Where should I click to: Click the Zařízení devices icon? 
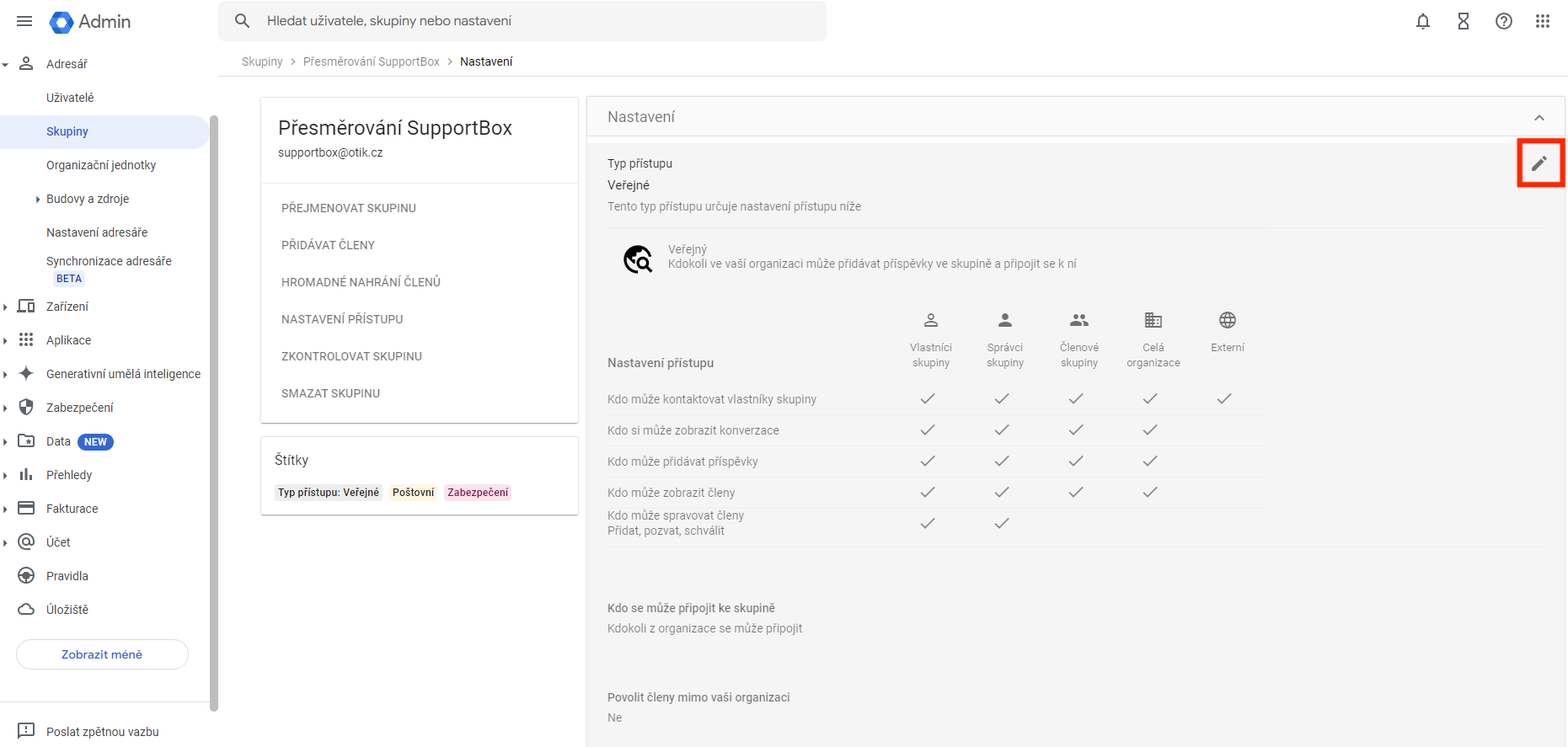click(26, 307)
